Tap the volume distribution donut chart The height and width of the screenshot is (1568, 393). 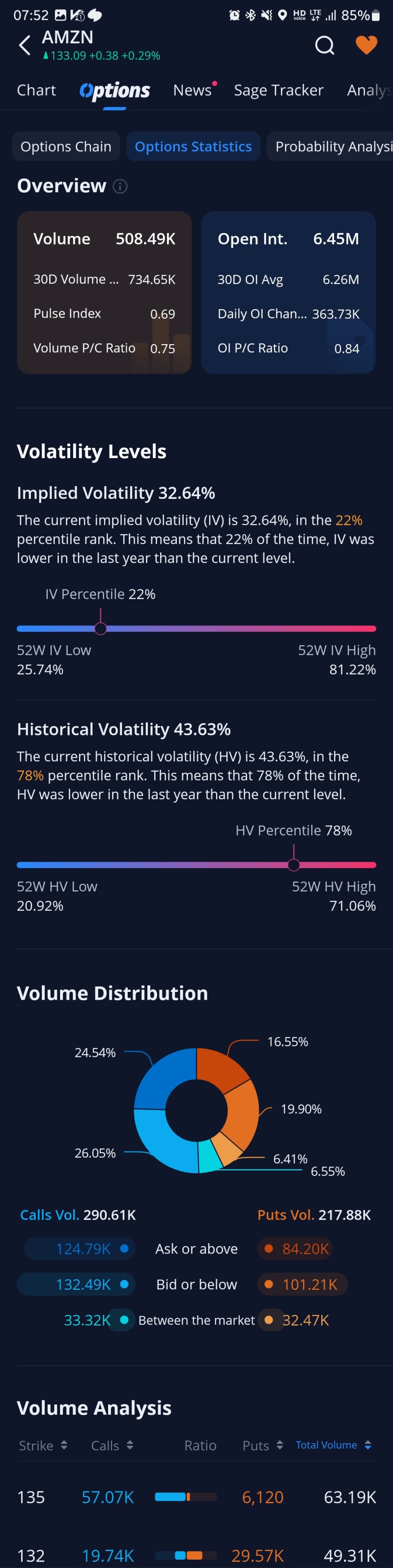pyautogui.click(x=196, y=1110)
